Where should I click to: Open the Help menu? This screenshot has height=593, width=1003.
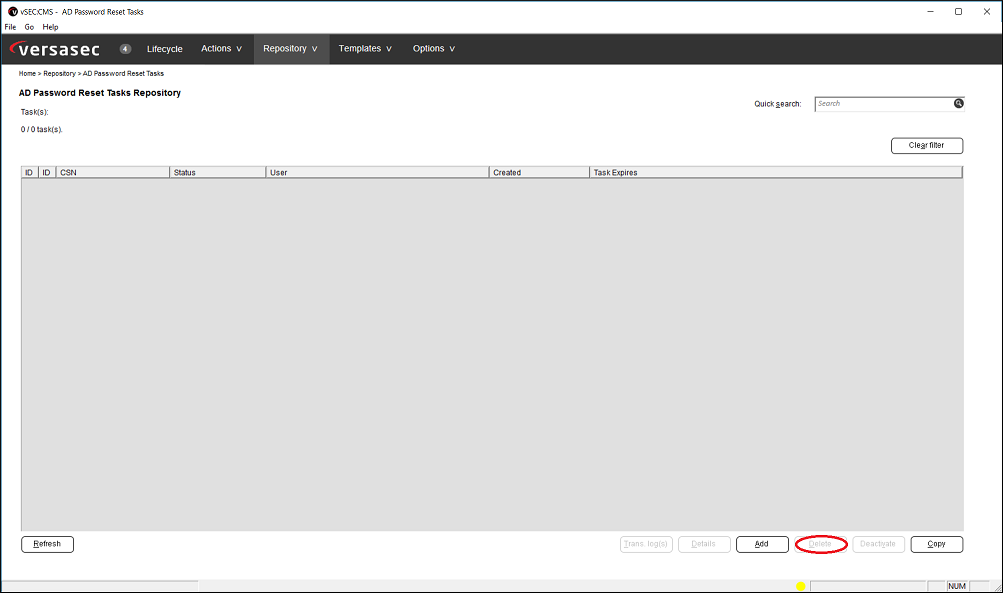[x=51, y=27]
